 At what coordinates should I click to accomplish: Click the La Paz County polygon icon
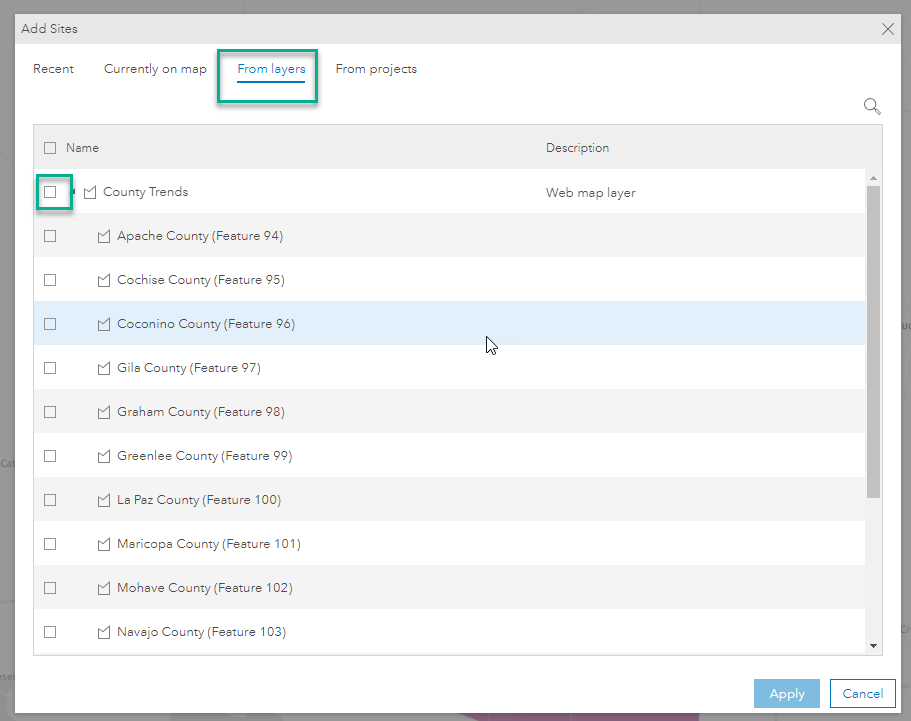coord(104,500)
